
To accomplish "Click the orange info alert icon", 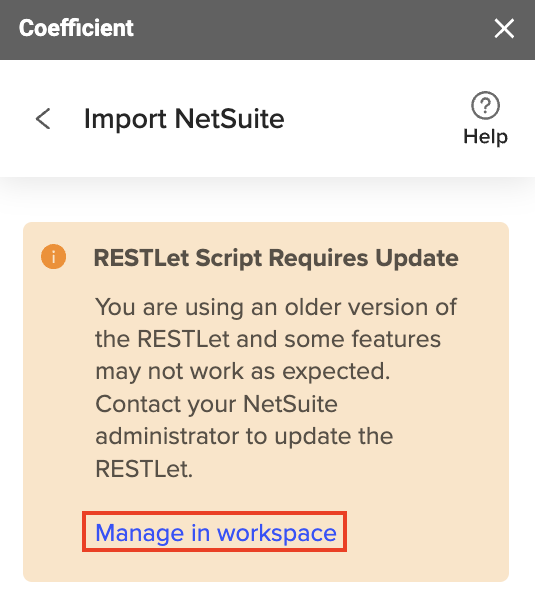I will [x=53, y=256].
